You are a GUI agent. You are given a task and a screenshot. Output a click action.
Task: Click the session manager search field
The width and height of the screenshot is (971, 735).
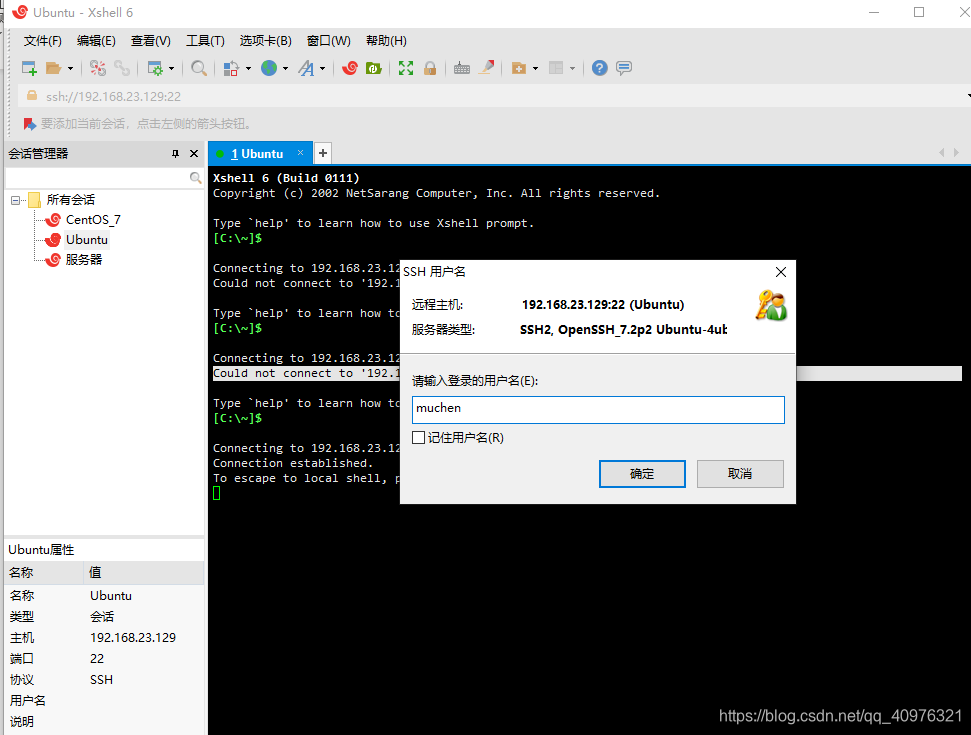[x=98, y=178]
